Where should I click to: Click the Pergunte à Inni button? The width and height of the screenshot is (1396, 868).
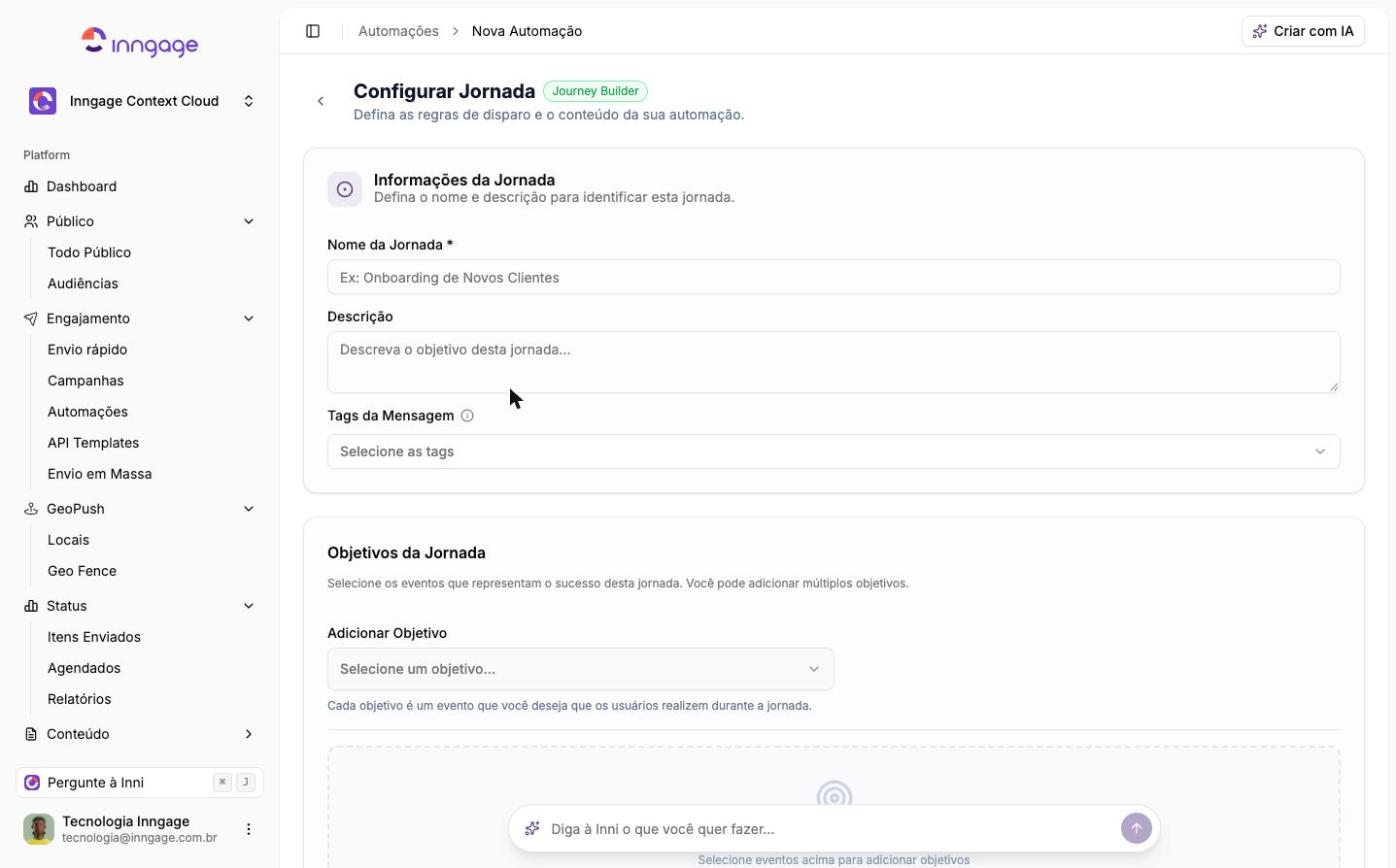(x=140, y=783)
